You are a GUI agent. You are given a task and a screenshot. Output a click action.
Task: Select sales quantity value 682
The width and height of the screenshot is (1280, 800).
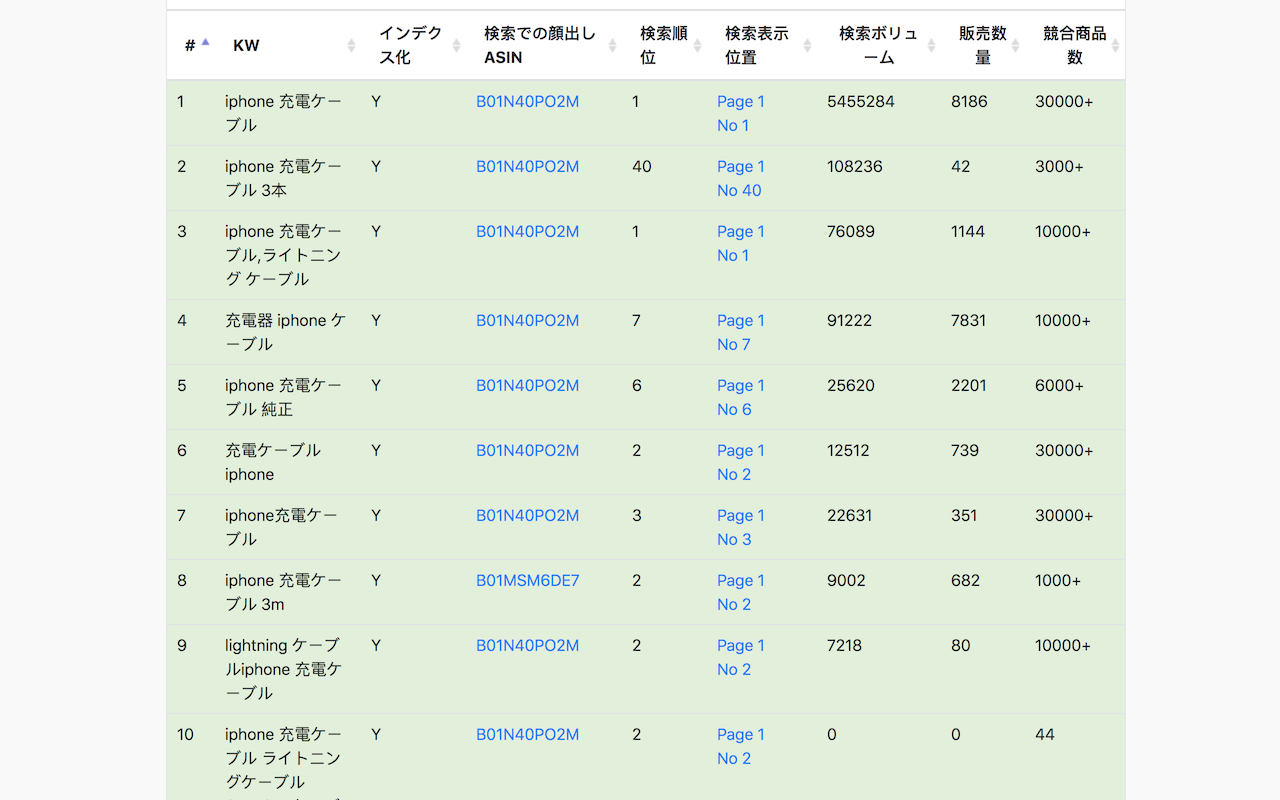tap(965, 580)
